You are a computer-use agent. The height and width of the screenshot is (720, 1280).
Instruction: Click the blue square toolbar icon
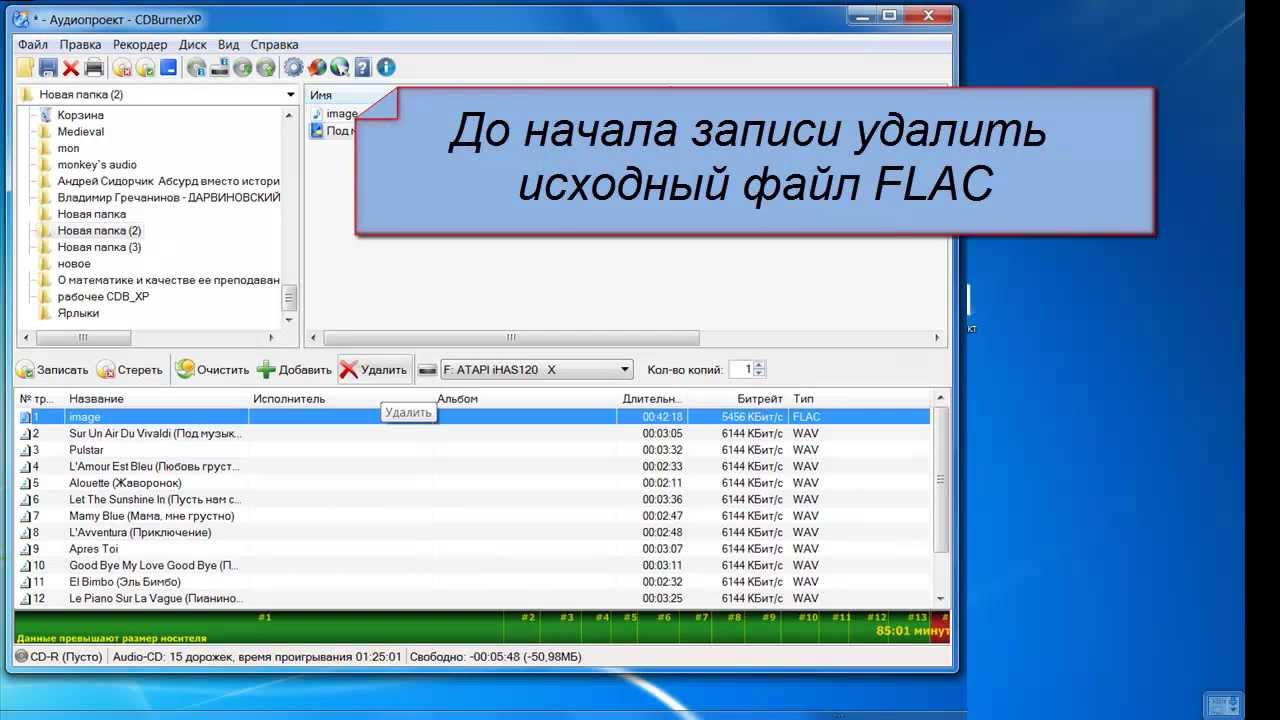point(168,68)
